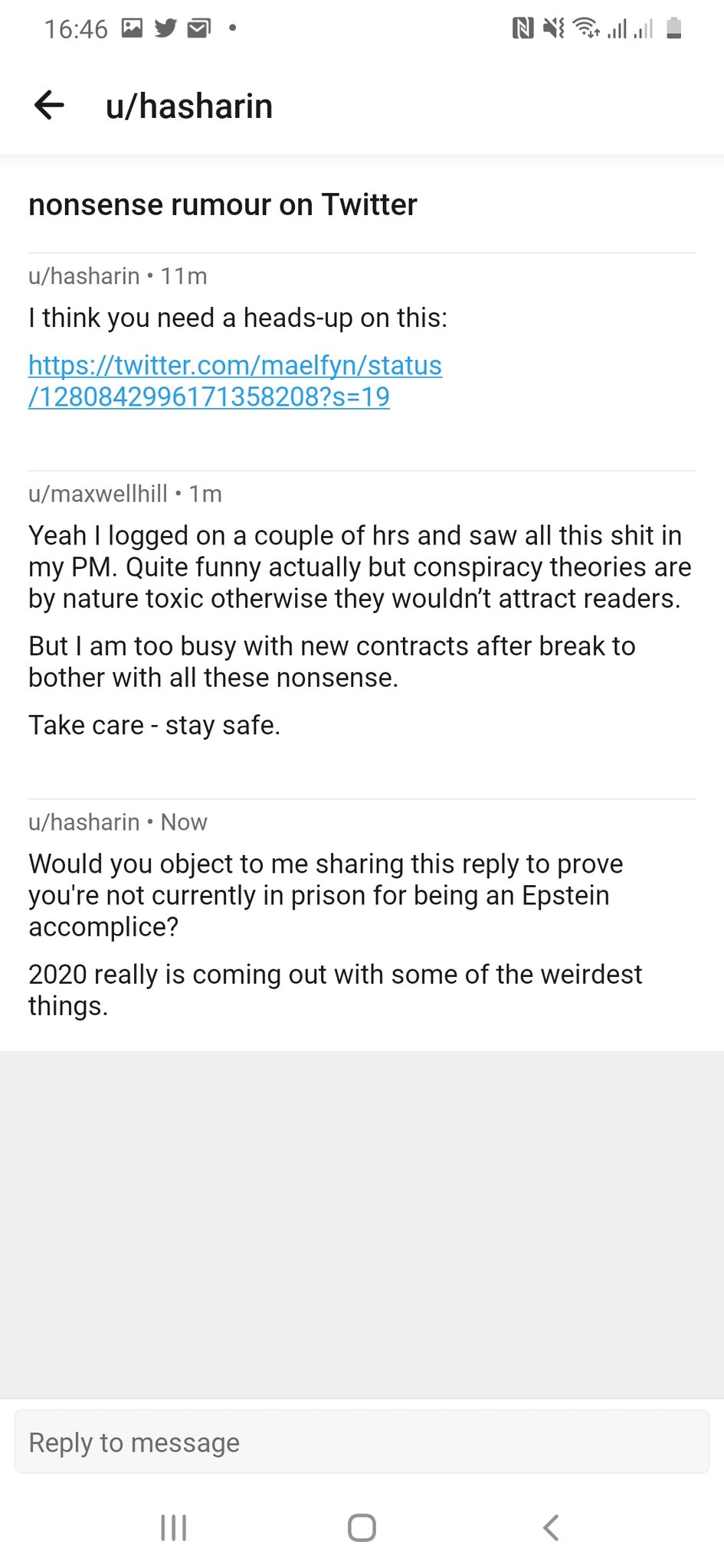Open recent apps with the three-bar button
The image size is (724, 1568).
click(173, 1527)
